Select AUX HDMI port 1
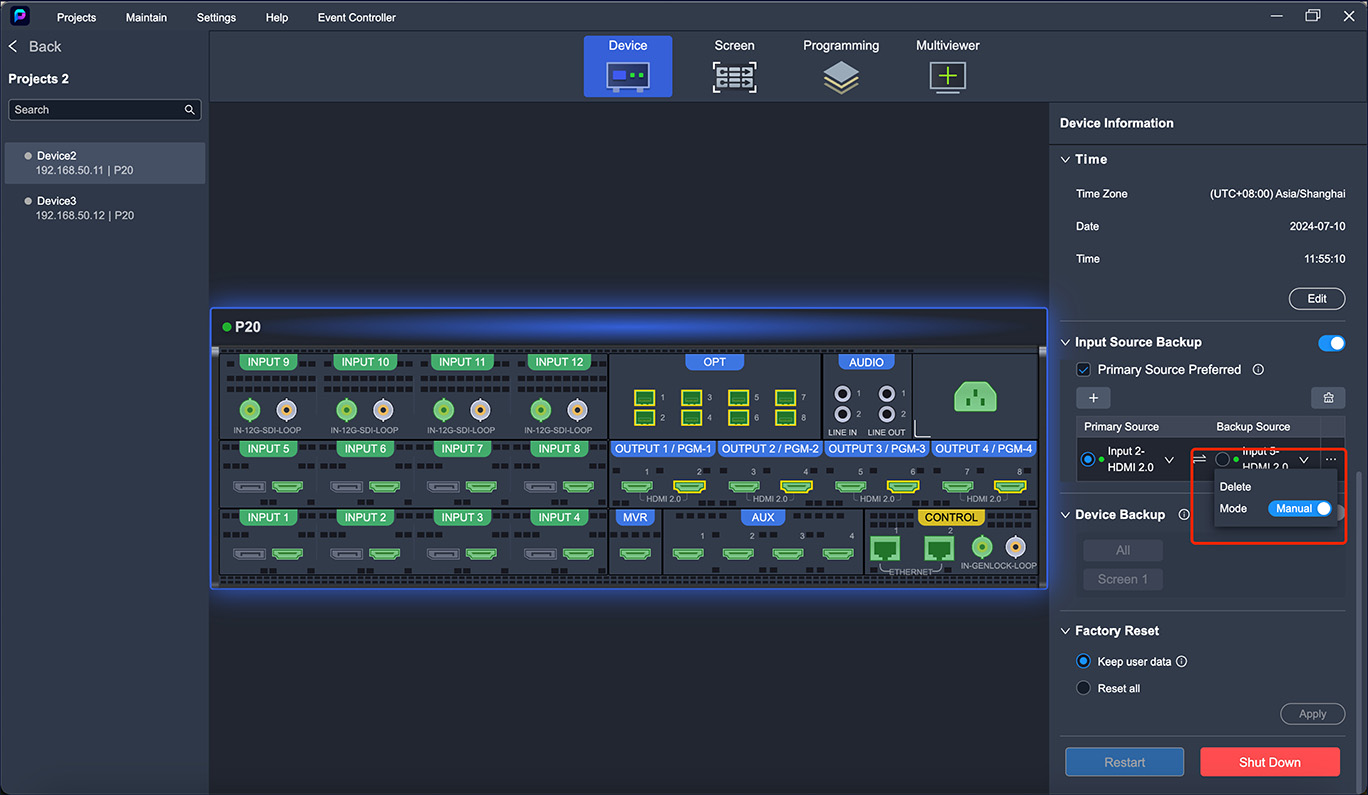 689,553
